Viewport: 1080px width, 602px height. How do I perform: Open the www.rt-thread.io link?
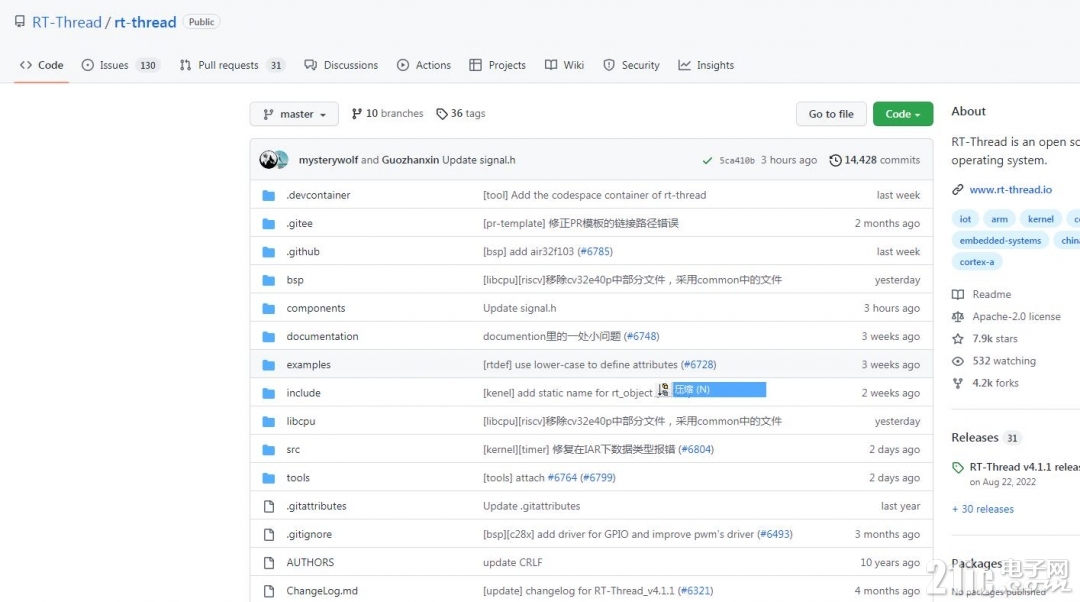1010,190
